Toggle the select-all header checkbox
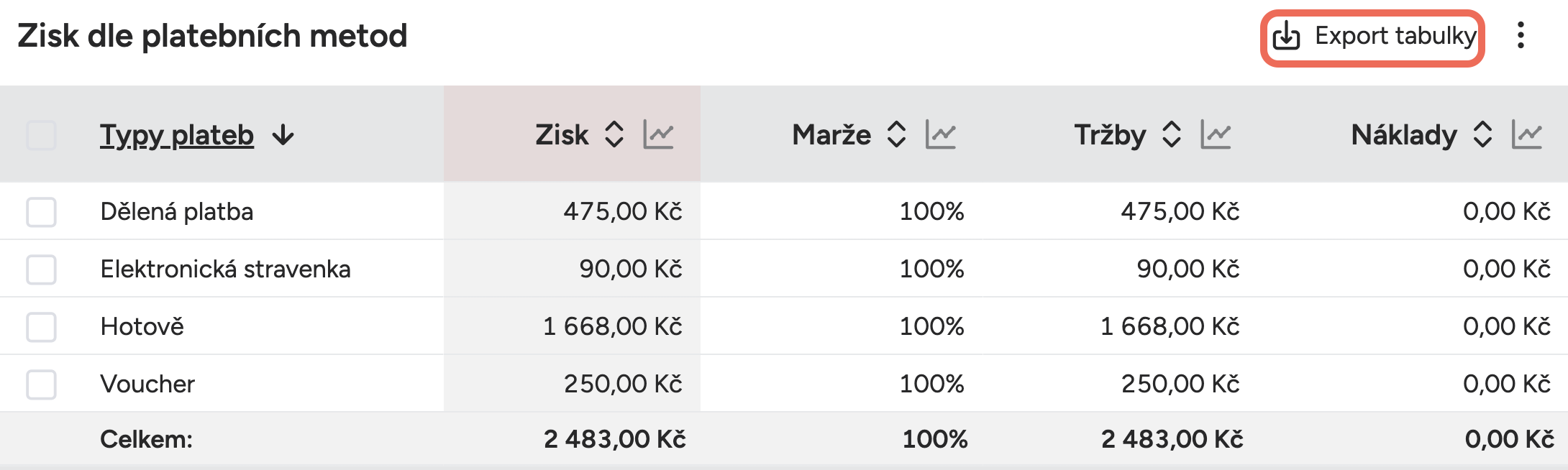This screenshot has height=470, width=1568. click(41, 135)
